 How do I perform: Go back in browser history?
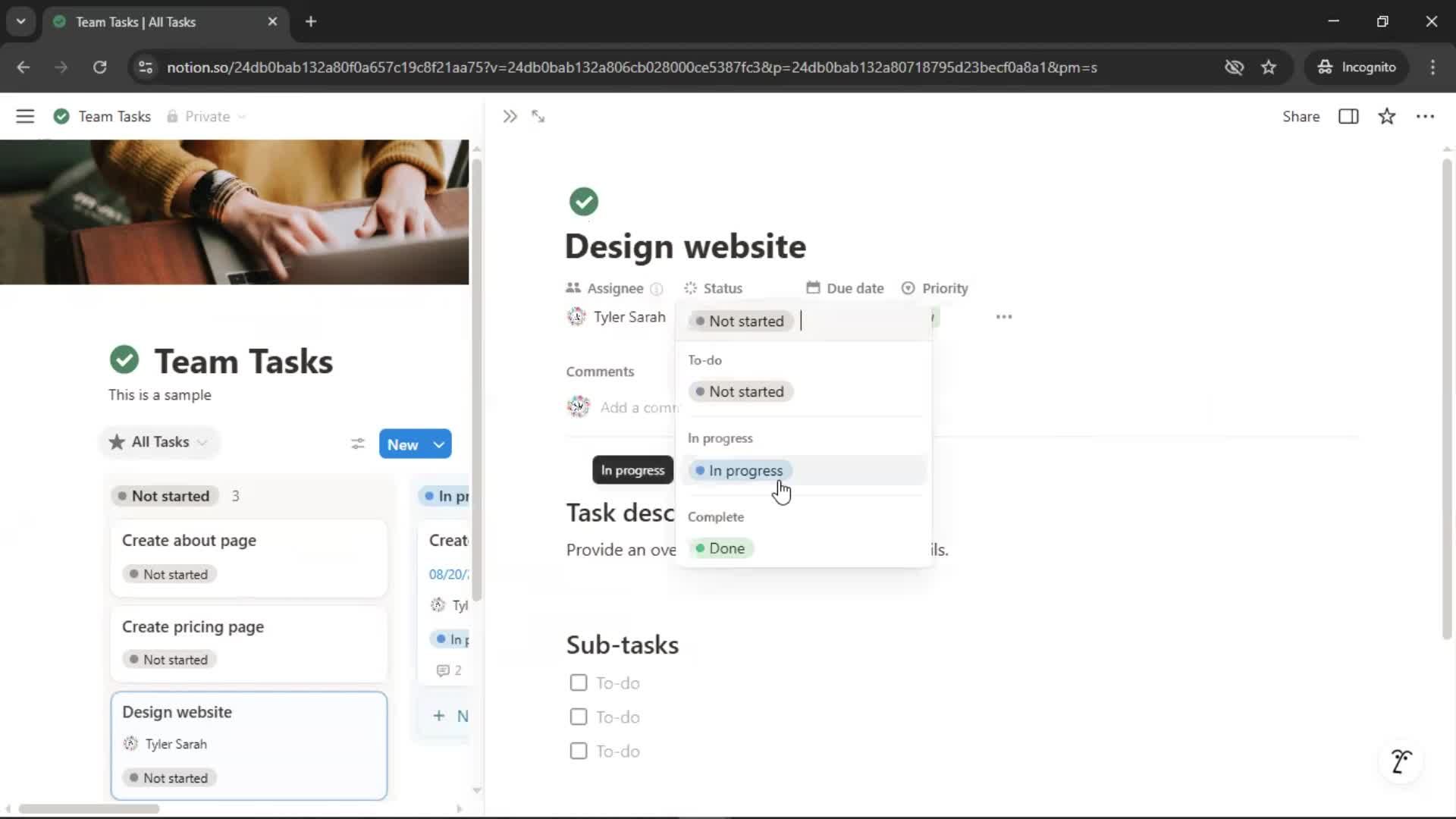24,67
